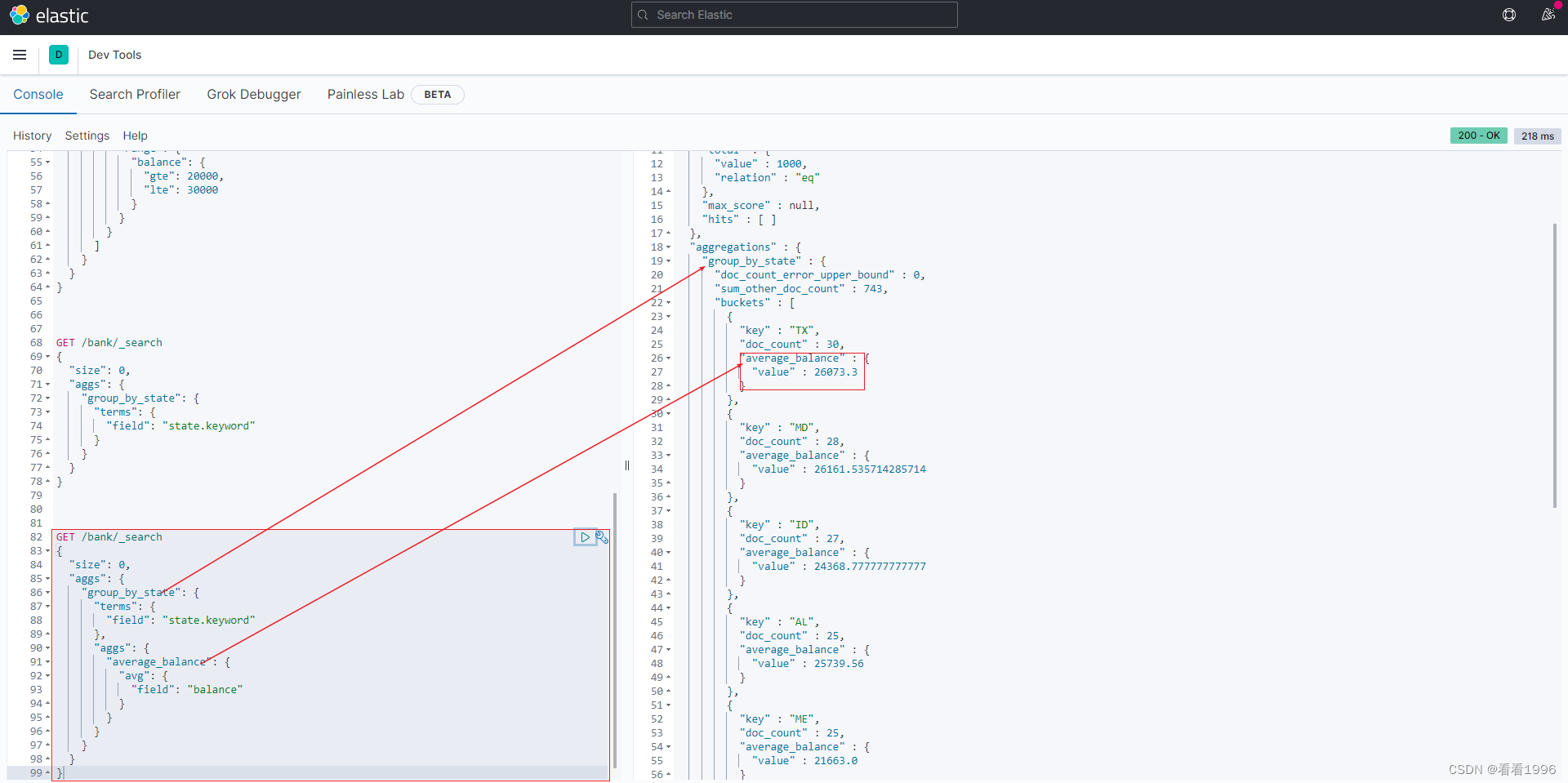Click value 25739.56 in response
The height and width of the screenshot is (783, 1568).
coord(839,664)
